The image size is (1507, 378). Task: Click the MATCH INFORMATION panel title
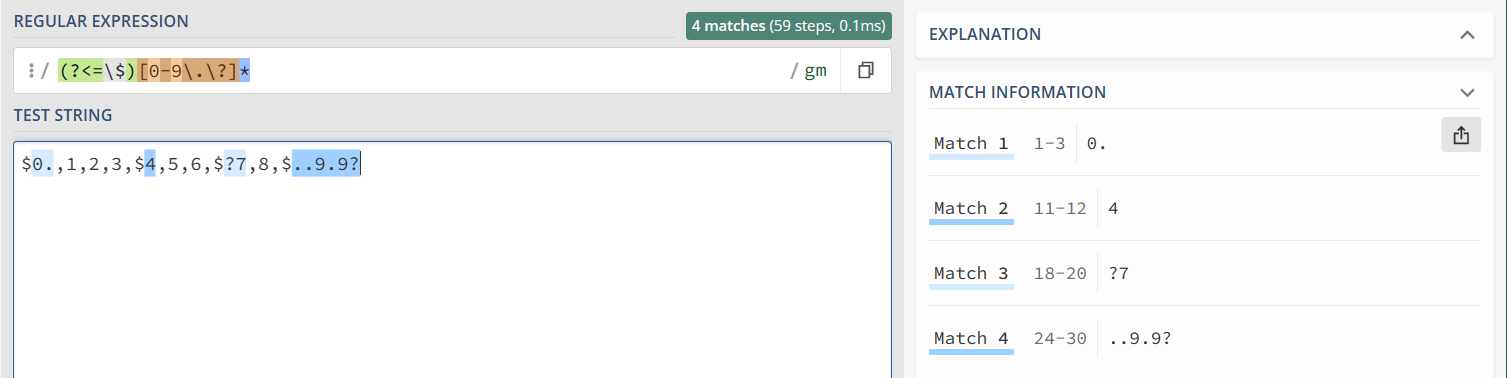tap(1017, 92)
